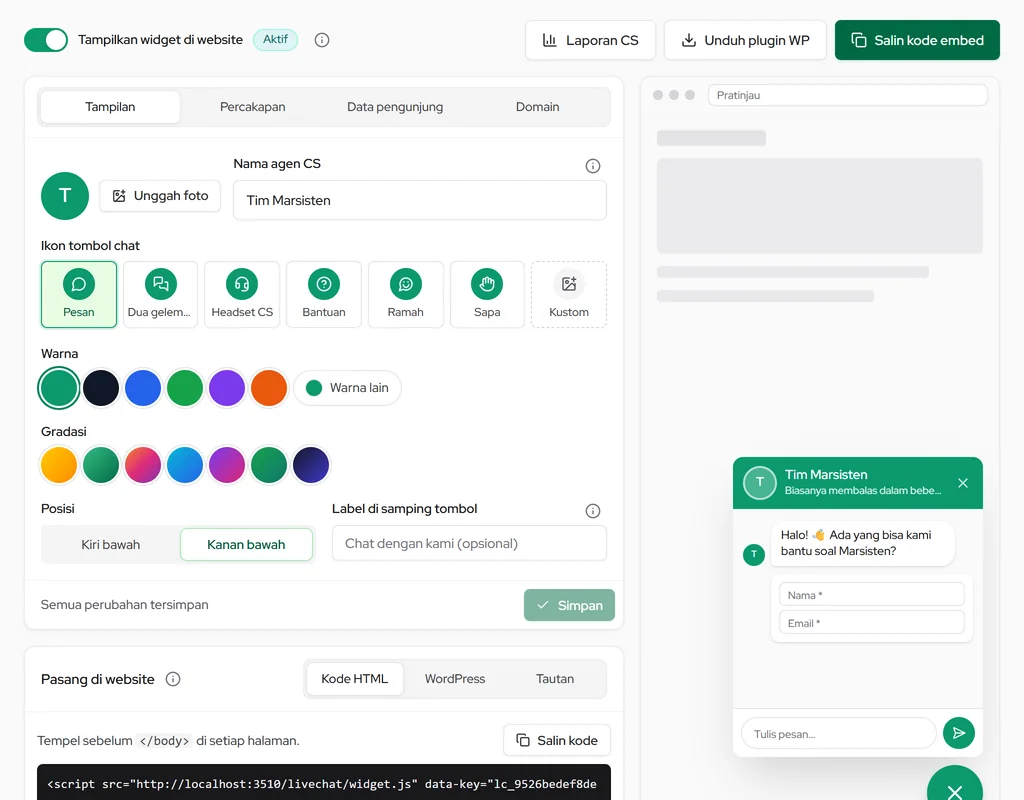Viewport: 1024px width, 800px height.
Task: Choose the blue Gradasi gradient
Action: 185,465
